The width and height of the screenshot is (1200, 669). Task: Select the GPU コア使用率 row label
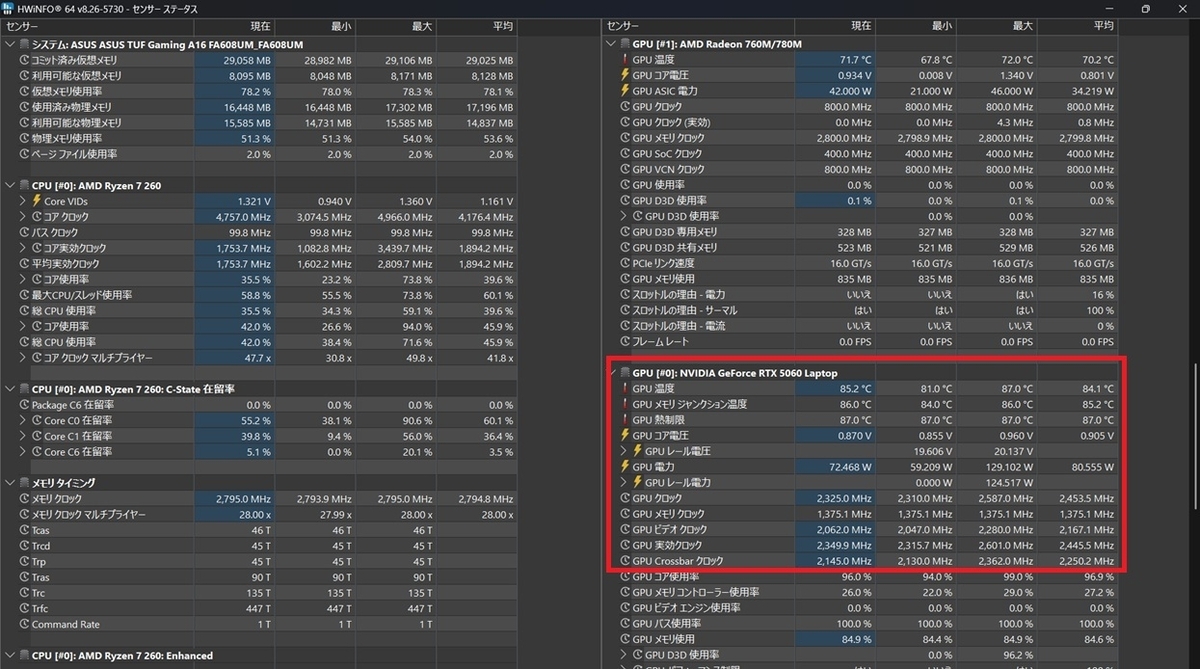pyautogui.click(x=667, y=577)
